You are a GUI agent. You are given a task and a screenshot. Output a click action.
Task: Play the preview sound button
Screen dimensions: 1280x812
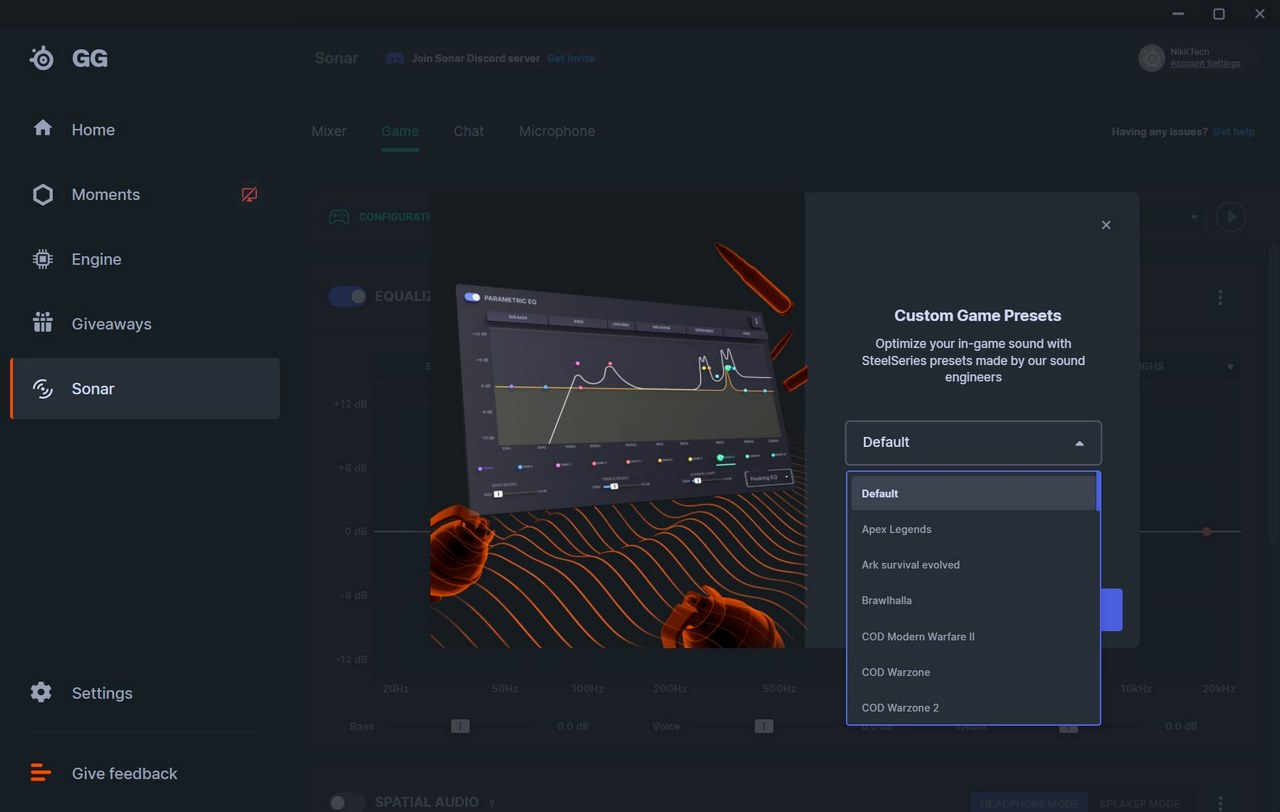coord(1231,216)
